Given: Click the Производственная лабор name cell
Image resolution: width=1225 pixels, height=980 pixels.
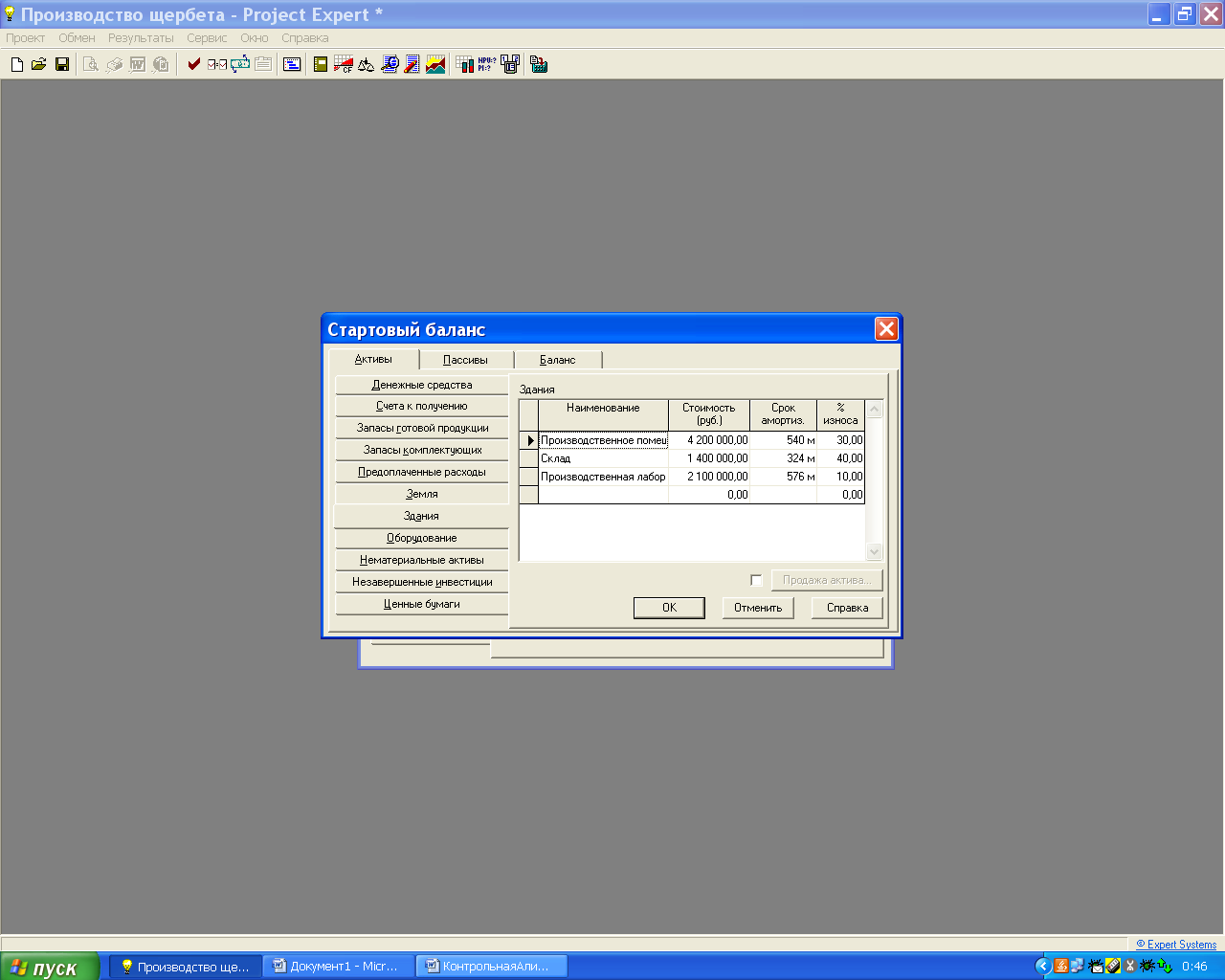Looking at the screenshot, I should tap(603, 477).
